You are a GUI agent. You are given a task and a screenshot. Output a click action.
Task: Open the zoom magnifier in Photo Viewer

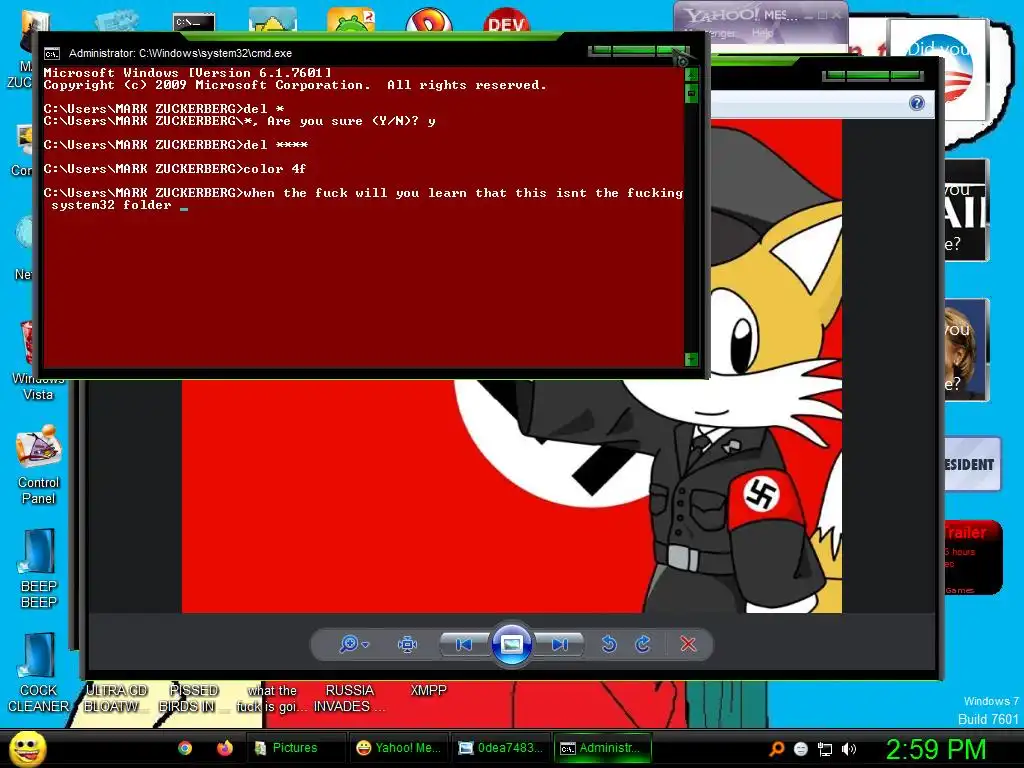click(x=349, y=644)
